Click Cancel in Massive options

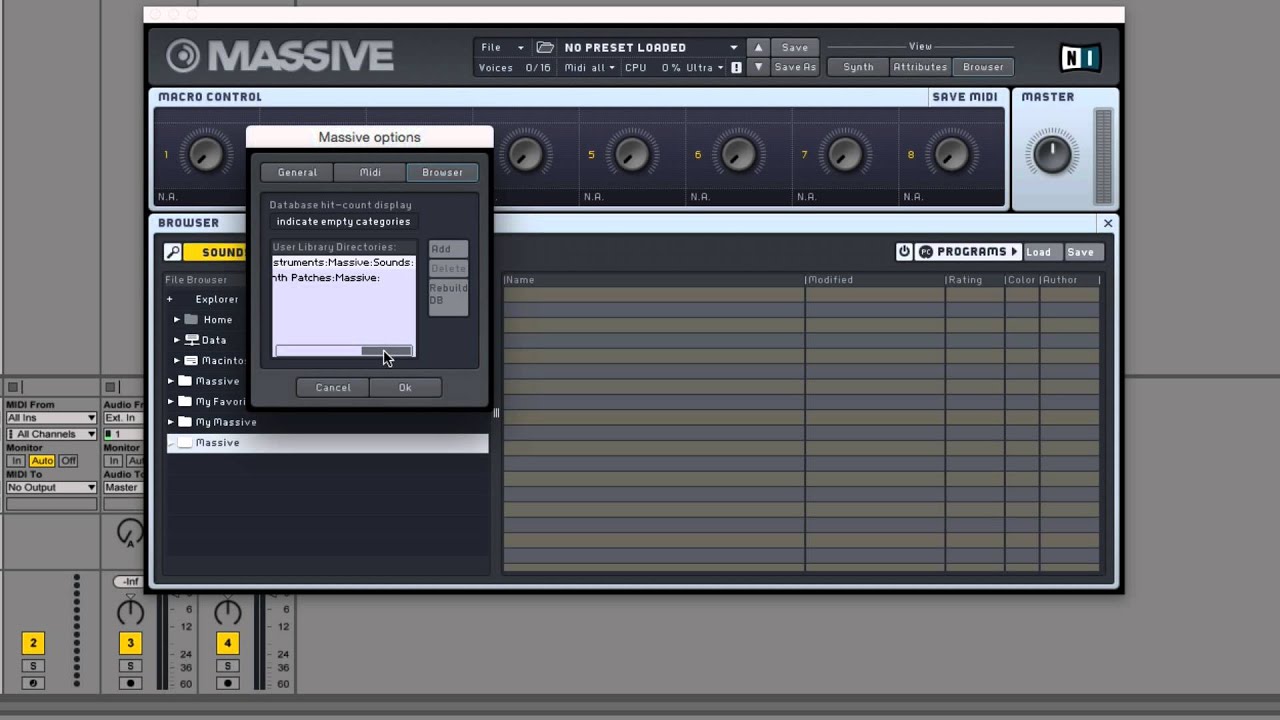coord(333,388)
